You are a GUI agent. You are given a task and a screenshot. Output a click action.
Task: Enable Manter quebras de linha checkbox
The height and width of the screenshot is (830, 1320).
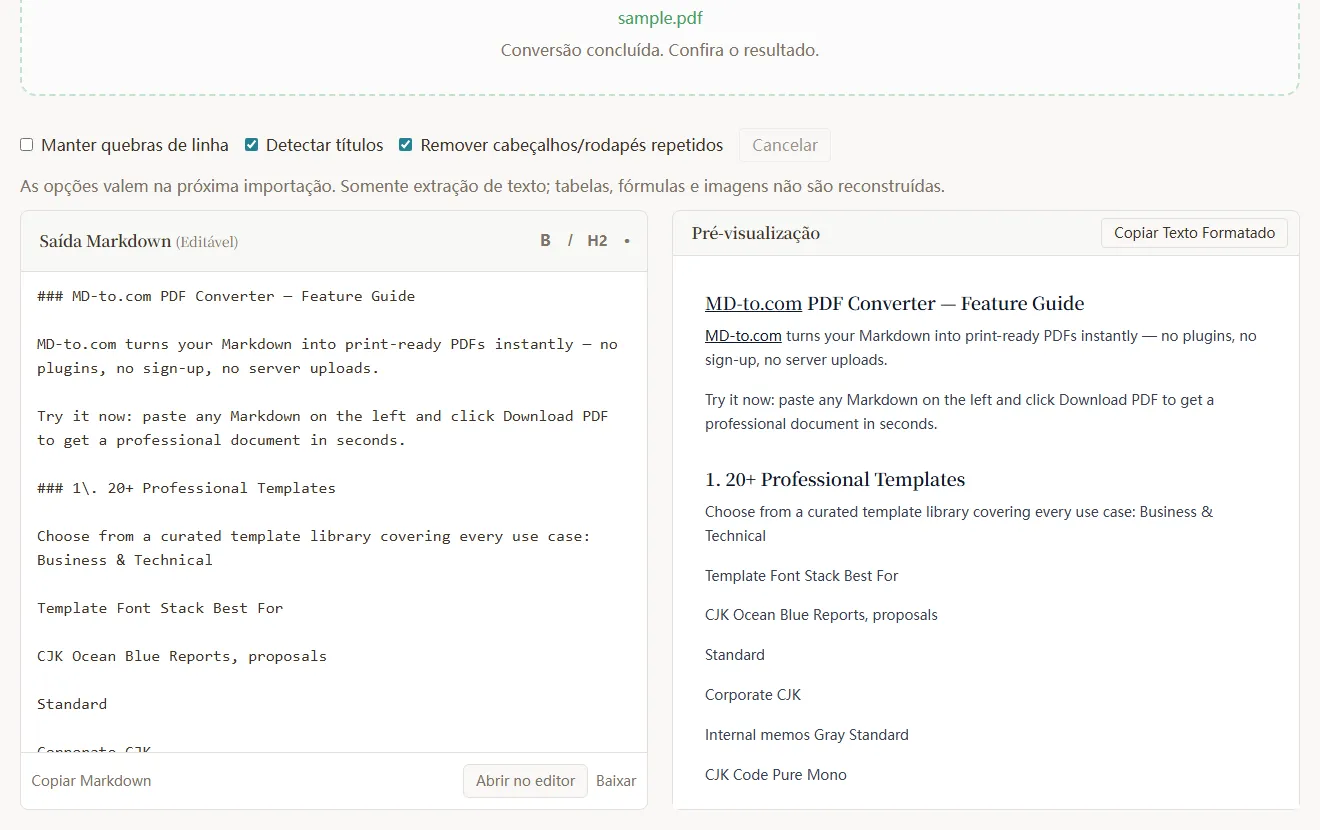27,145
